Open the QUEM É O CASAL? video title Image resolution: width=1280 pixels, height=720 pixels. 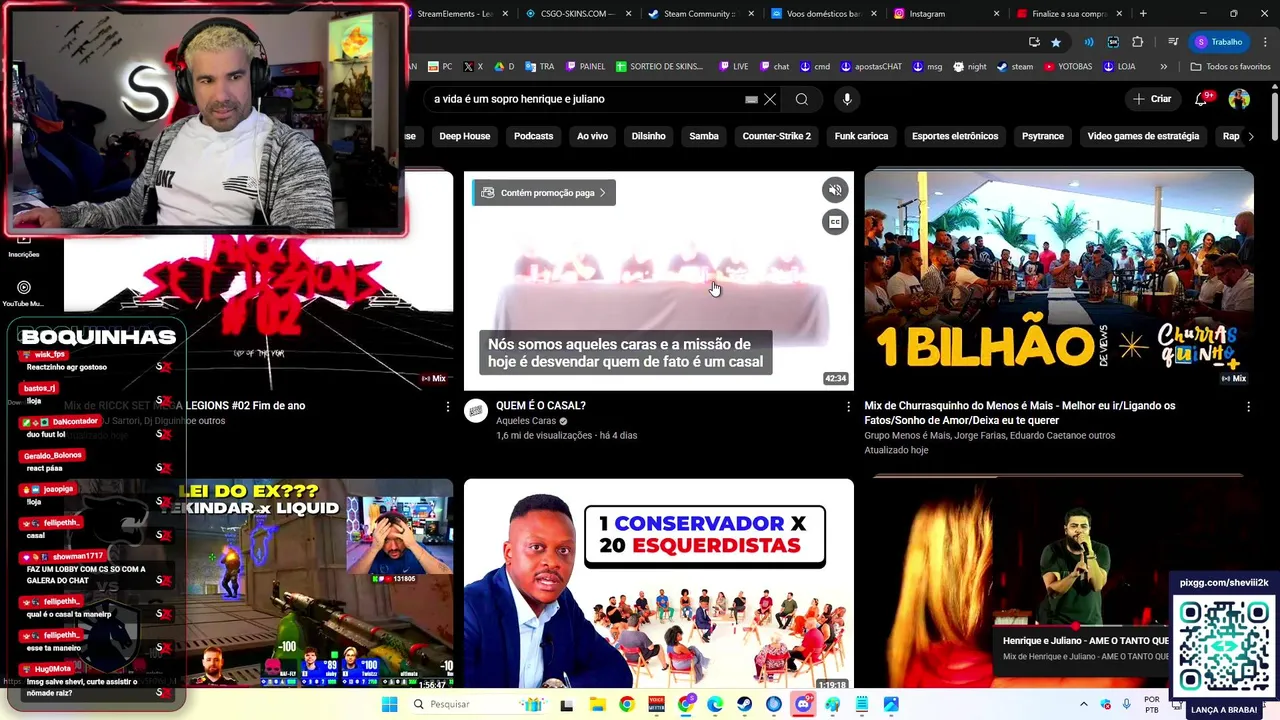(x=541, y=406)
